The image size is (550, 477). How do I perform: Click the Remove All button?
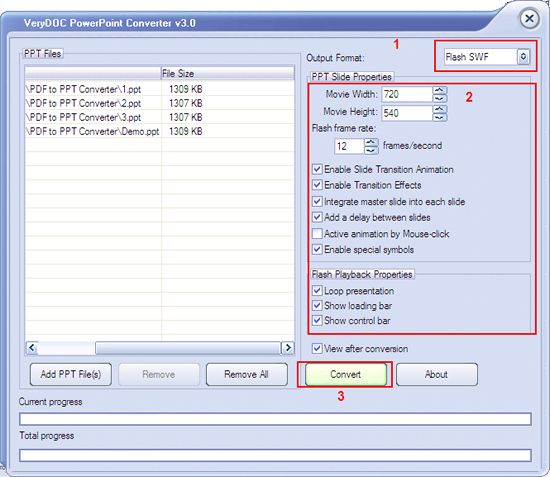(x=247, y=374)
